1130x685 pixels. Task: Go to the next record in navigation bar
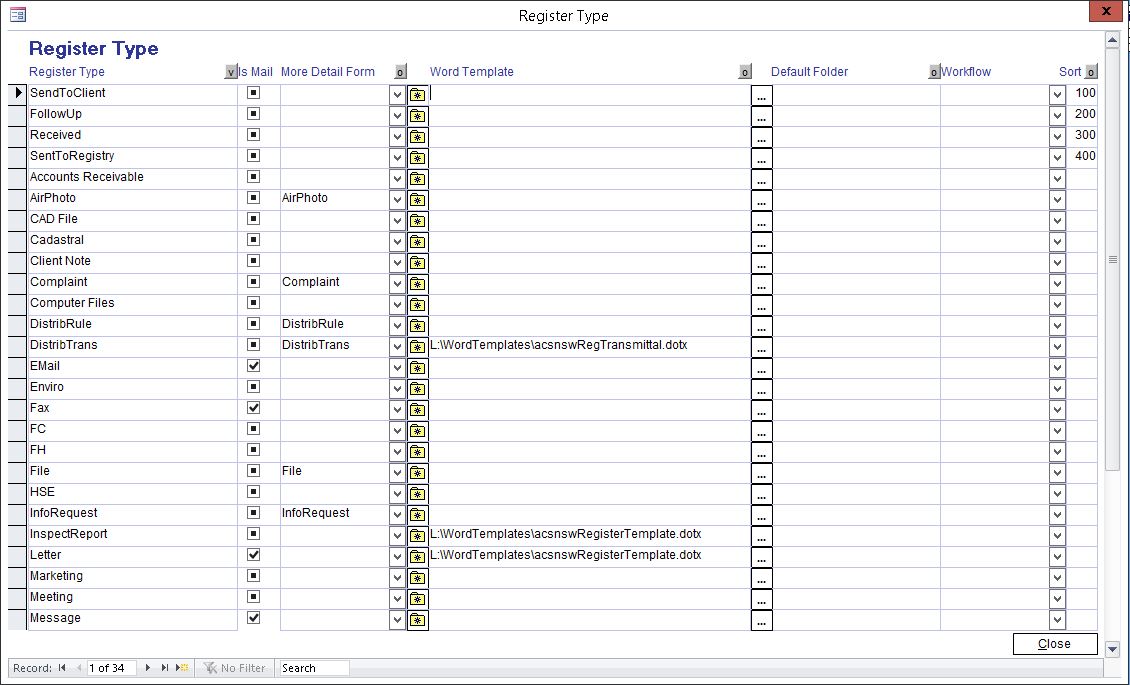coord(149,668)
